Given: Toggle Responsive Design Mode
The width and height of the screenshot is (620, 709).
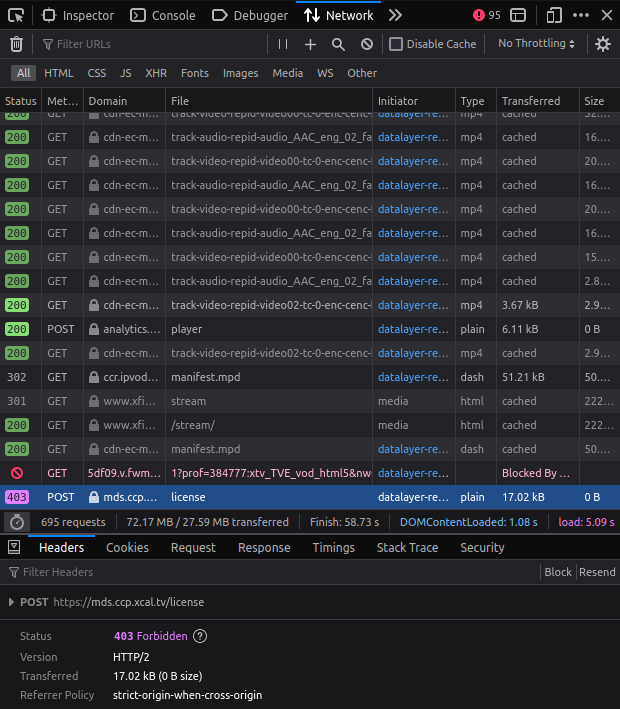Looking at the screenshot, I should [x=554, y=15].
